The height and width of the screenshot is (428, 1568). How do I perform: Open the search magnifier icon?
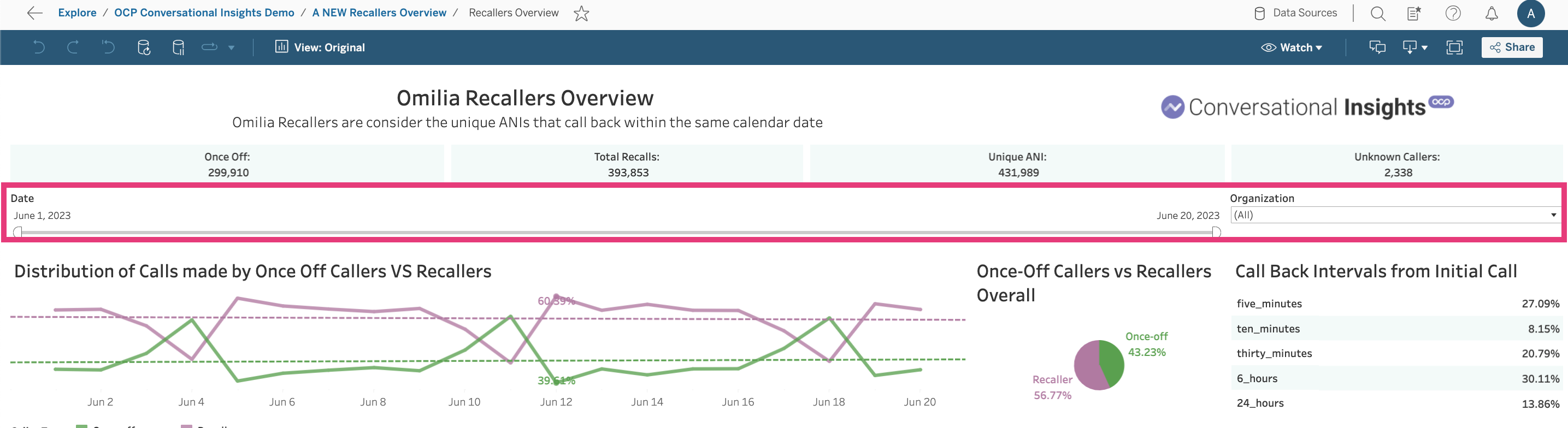pos(1378,13)
